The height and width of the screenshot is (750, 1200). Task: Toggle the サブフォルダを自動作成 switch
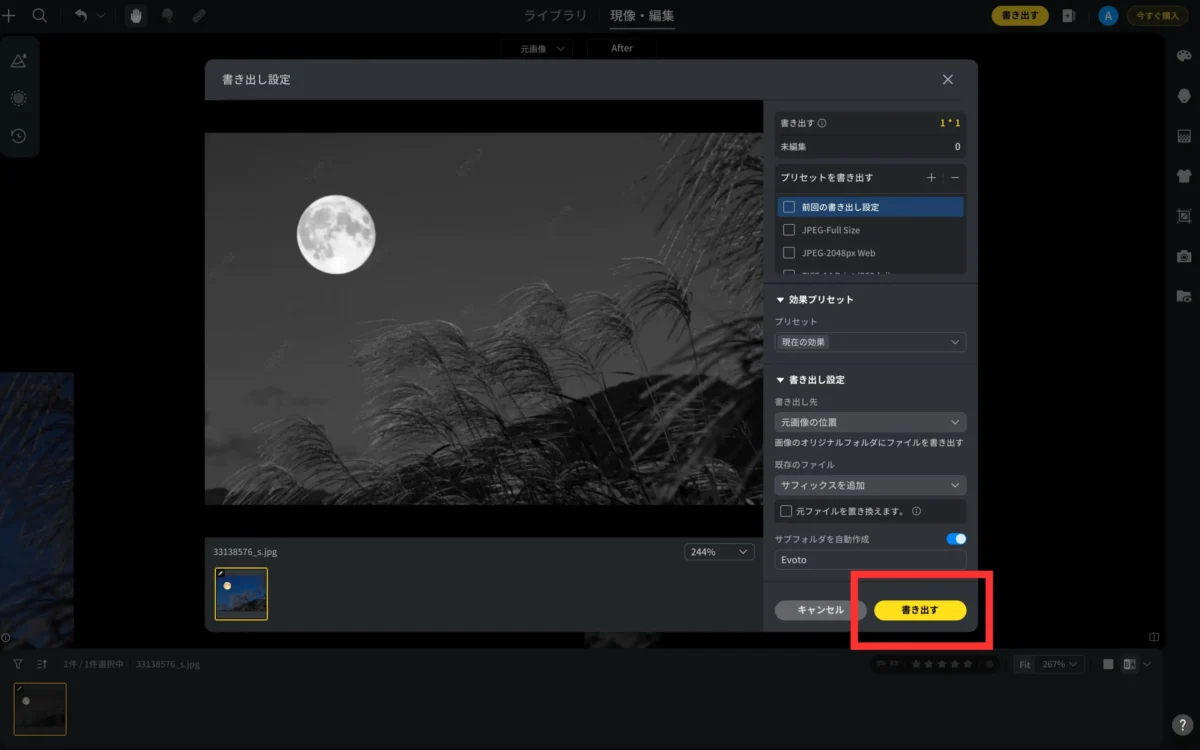956,539
